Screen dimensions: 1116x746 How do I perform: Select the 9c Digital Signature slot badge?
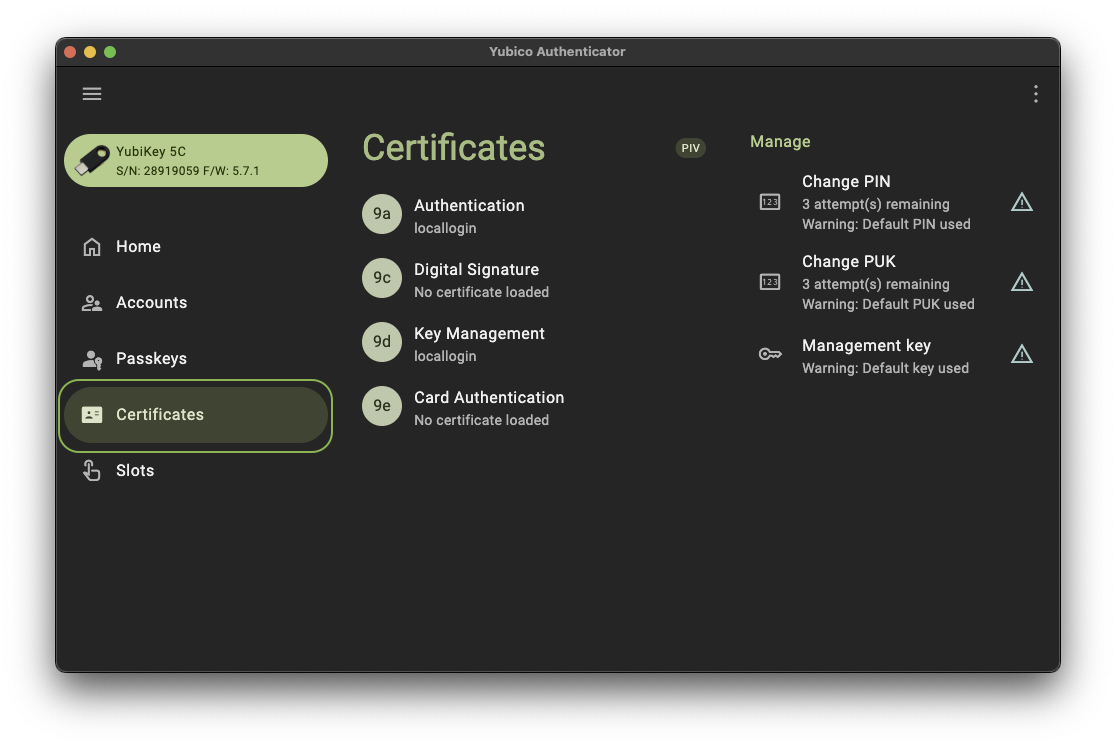point(382,278)
